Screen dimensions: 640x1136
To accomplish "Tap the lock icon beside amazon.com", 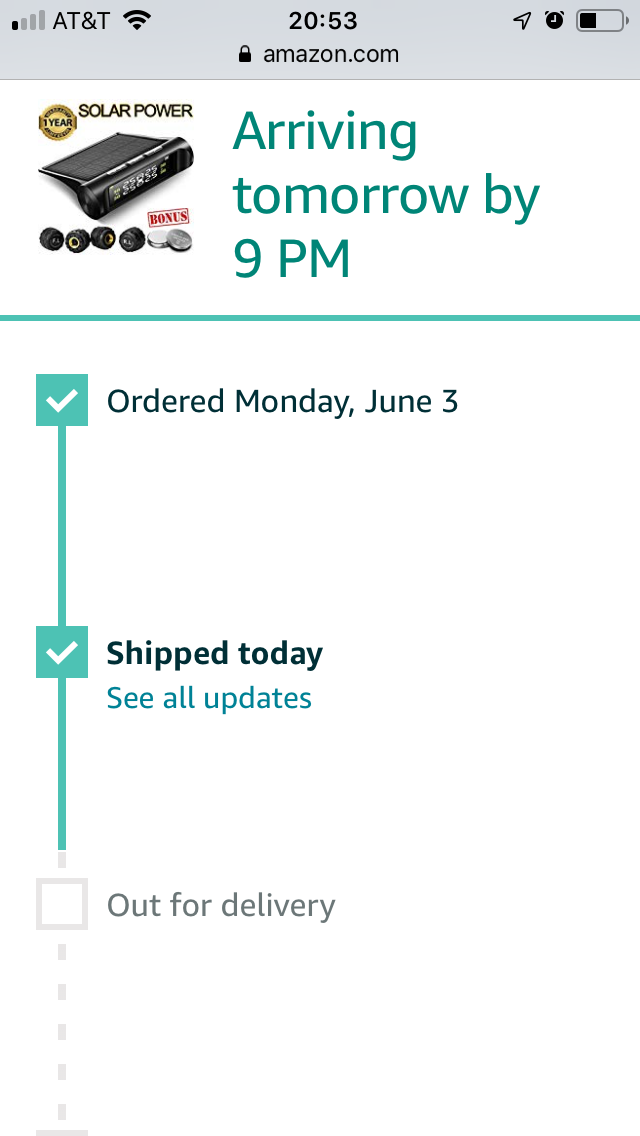I will (245, 54).
